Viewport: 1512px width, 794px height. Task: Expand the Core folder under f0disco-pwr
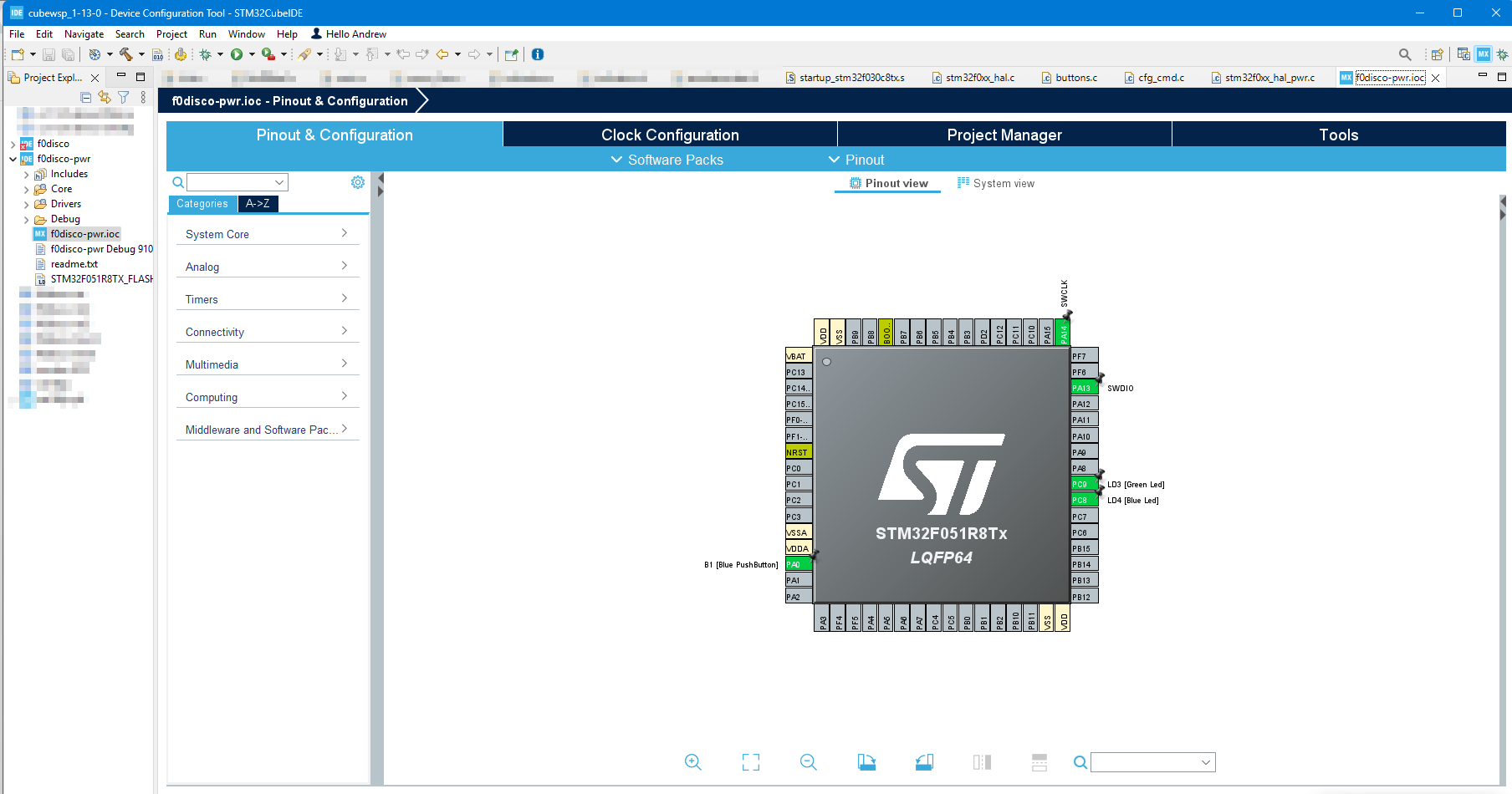click(x=26, y=188)
